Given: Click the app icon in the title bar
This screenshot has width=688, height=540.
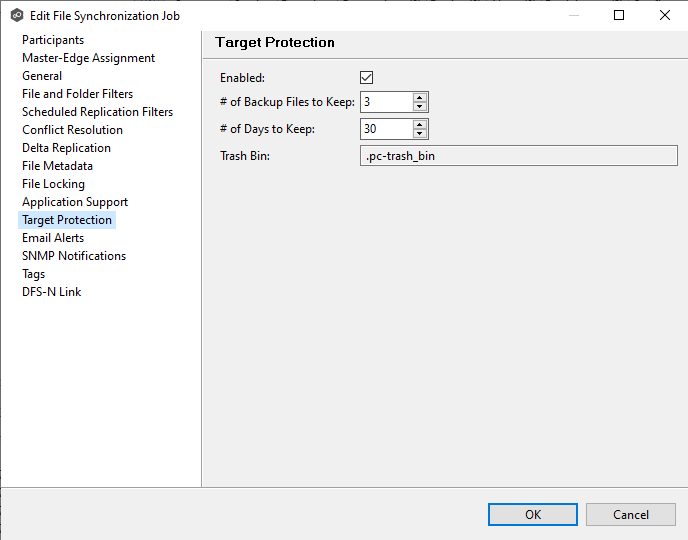Looking at the screenshot, I should [x=16, y=15].
